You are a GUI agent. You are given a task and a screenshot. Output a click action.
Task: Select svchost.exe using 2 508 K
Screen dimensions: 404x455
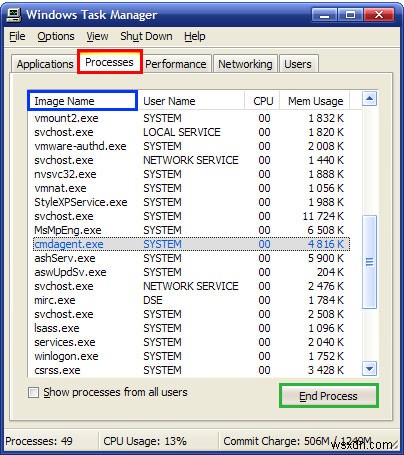pyautogui.click(x=191, y=314)
